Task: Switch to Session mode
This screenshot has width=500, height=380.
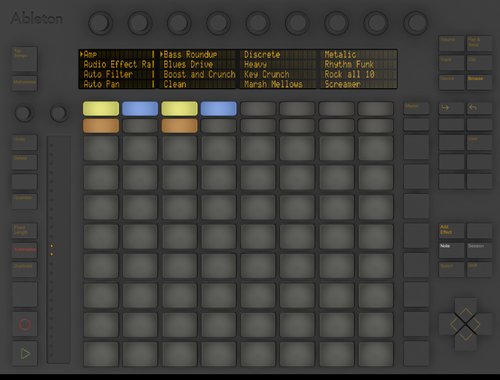Action: tap(479, 250)
